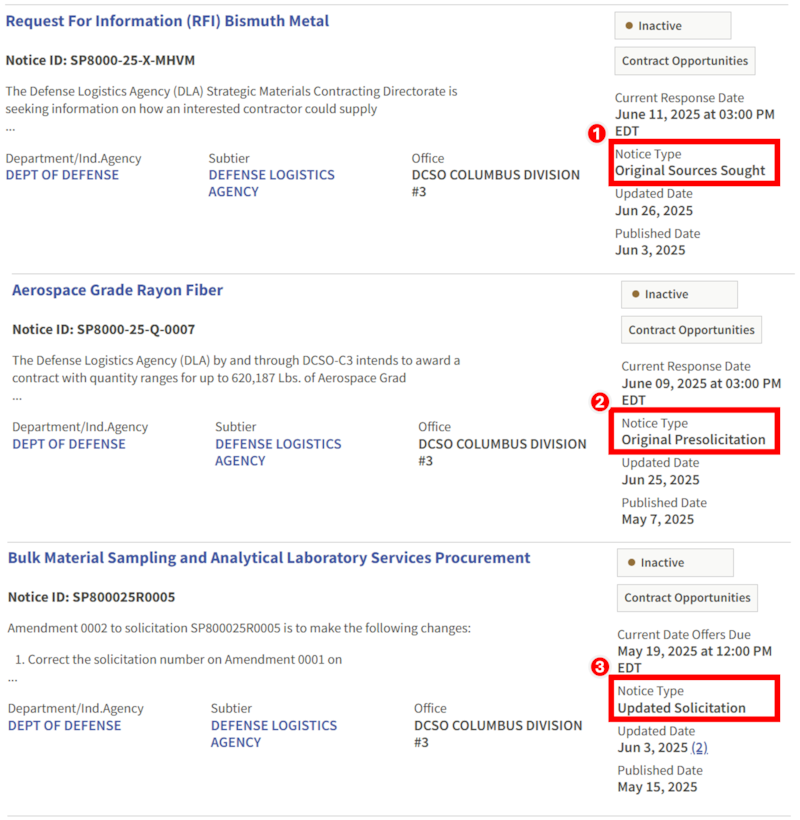Open the "Aerospace Grade Rayon Fiber" notice
Viewport: 800px width, 820px height.
tap(117, 290)
